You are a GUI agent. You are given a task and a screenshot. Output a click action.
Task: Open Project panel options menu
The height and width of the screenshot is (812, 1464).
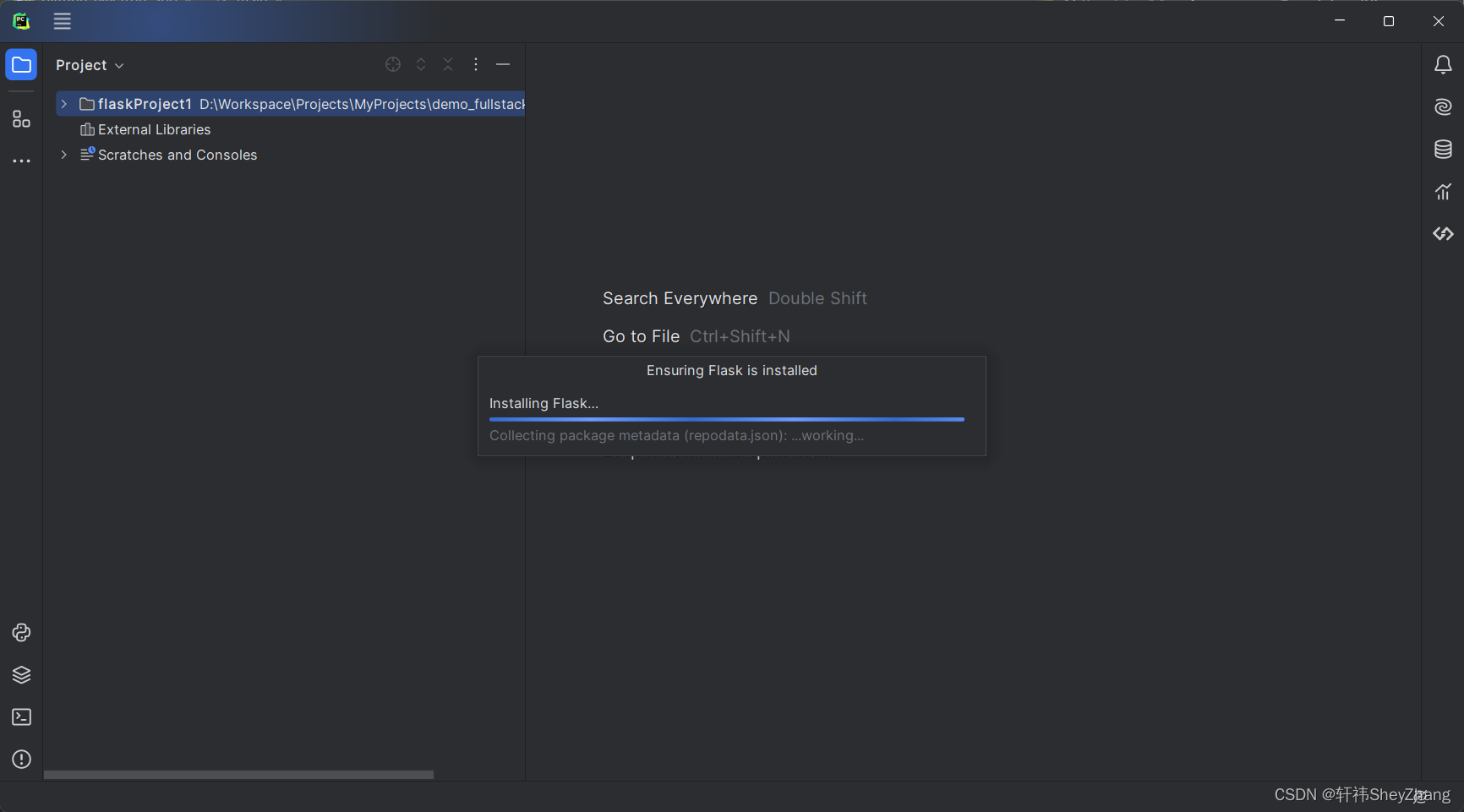point(476,65)
